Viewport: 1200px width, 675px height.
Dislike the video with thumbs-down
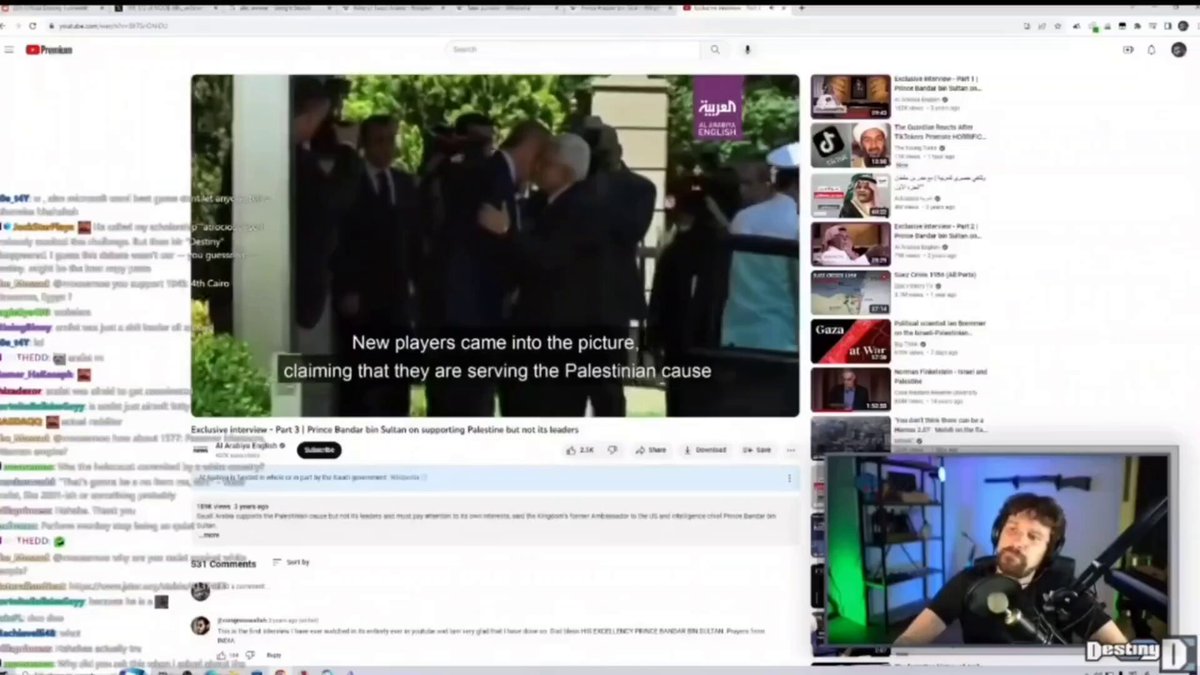[x=613, y=450]
